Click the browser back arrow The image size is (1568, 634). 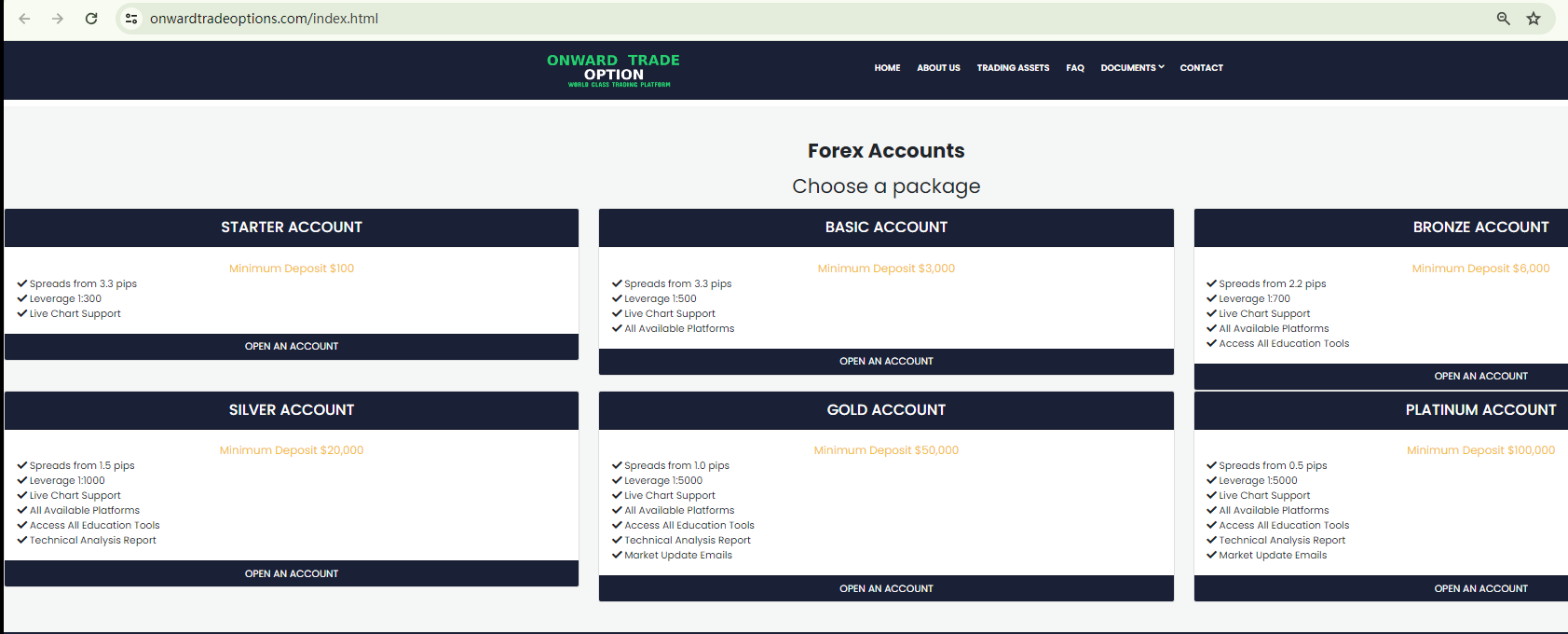[x=24, y=19]
